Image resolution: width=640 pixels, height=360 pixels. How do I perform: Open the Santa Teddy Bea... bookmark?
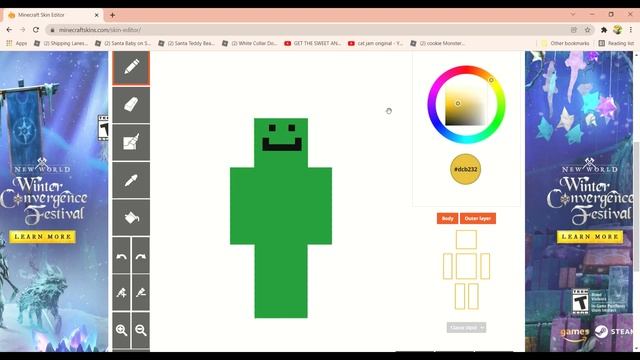(x=187, y=43)
